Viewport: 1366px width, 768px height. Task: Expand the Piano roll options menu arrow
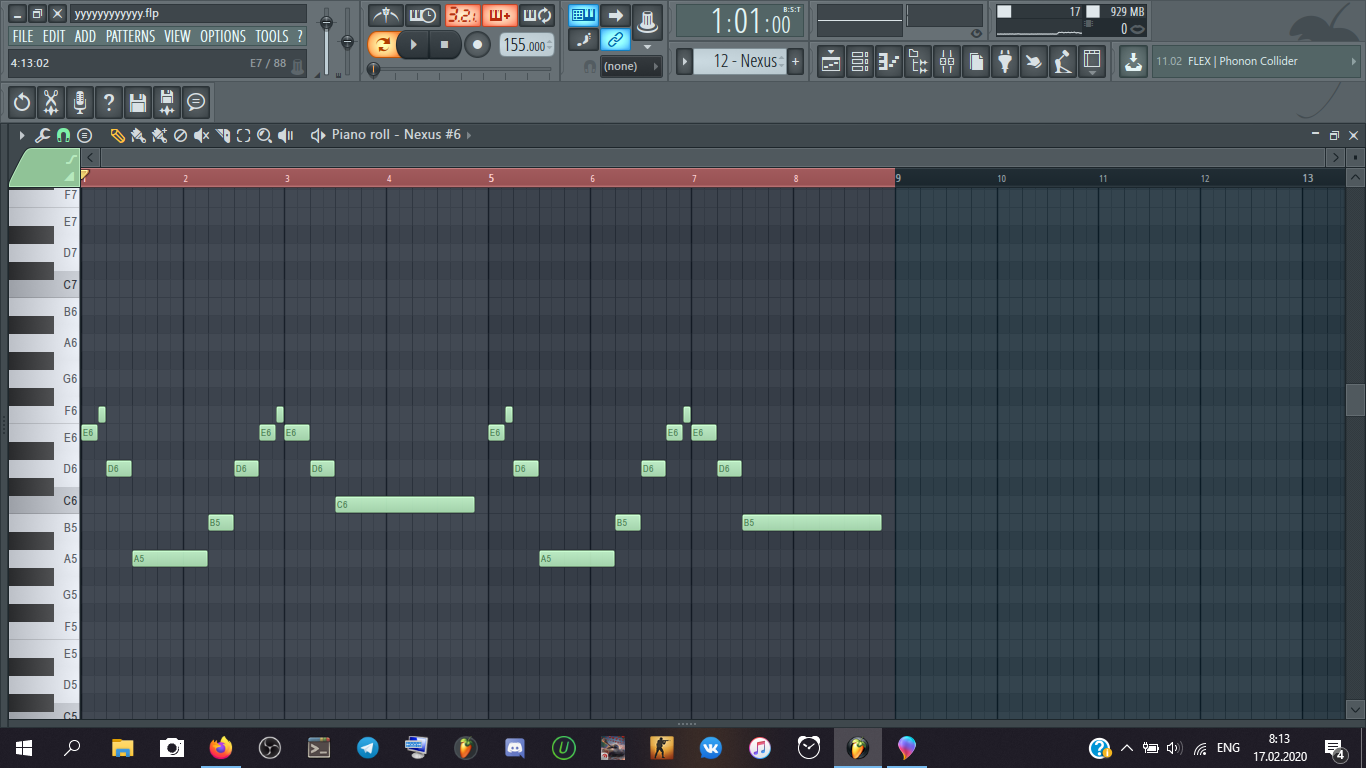pyautogui.click(x=22, y=135)
